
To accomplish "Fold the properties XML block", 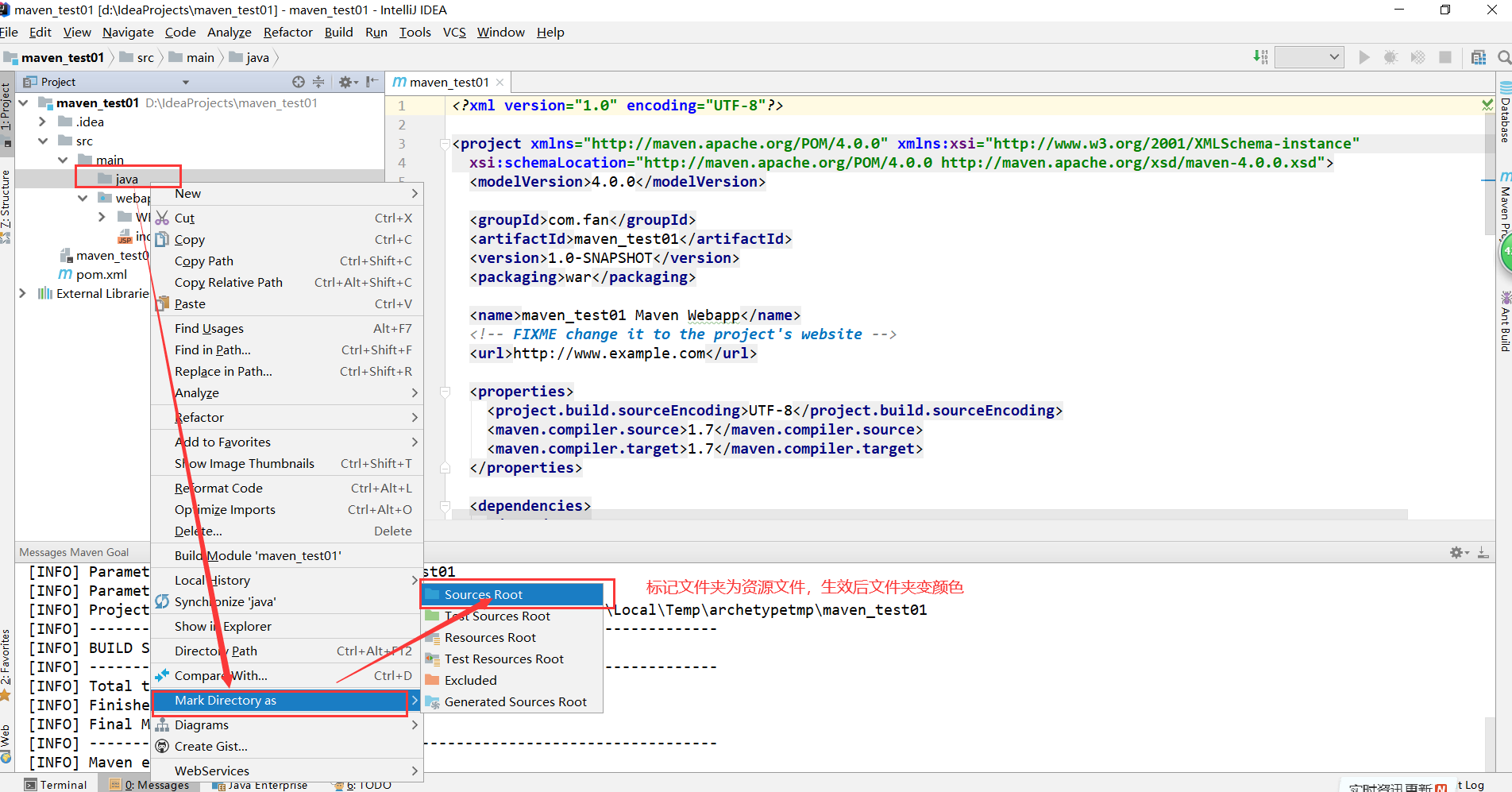I will 445,392.
